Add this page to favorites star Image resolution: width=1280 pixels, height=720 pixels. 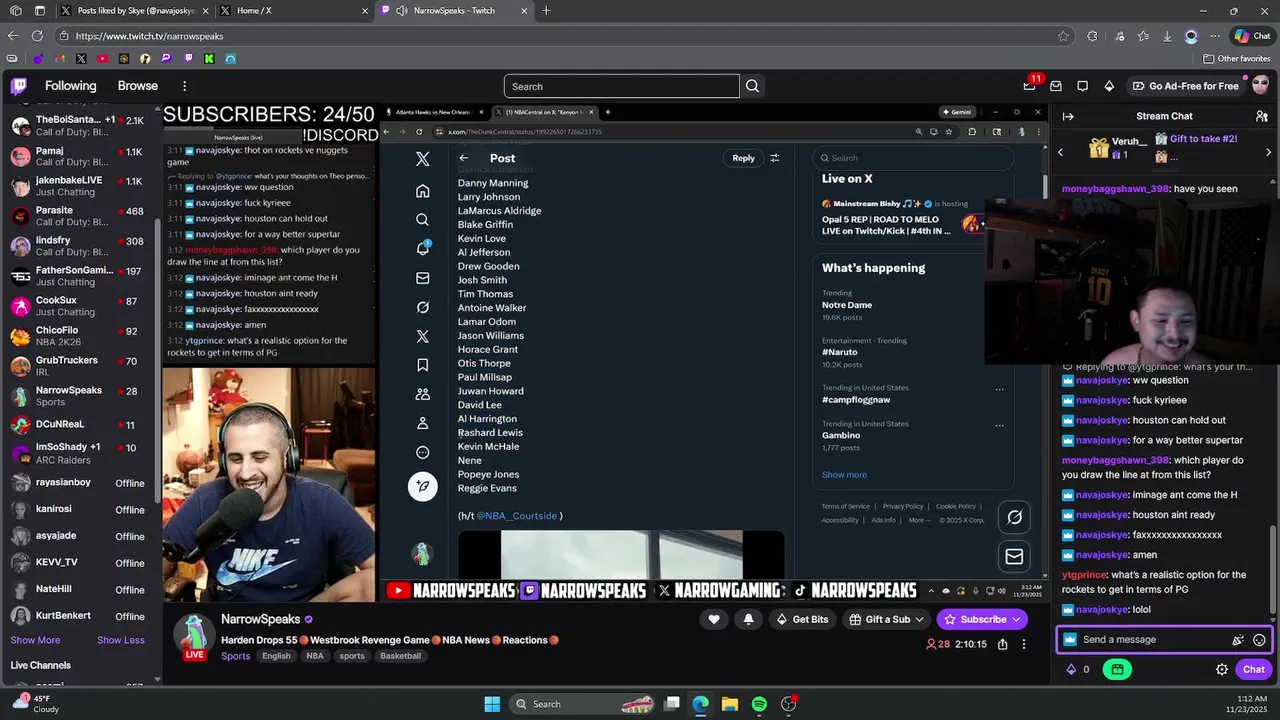click(1063, 36)
